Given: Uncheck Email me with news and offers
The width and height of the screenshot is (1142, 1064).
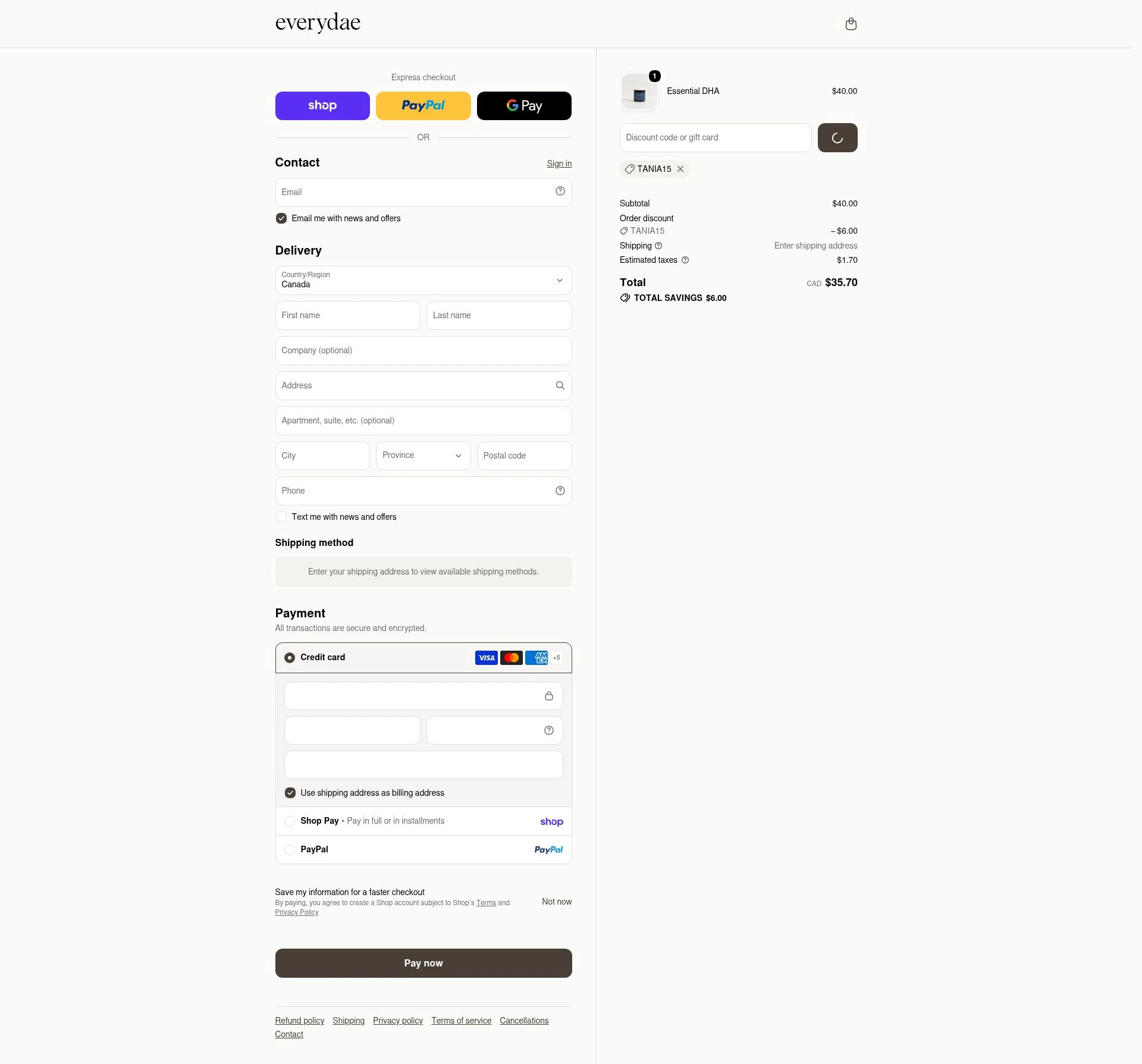Looking at the screenshot, I should (x=281, y=218).
